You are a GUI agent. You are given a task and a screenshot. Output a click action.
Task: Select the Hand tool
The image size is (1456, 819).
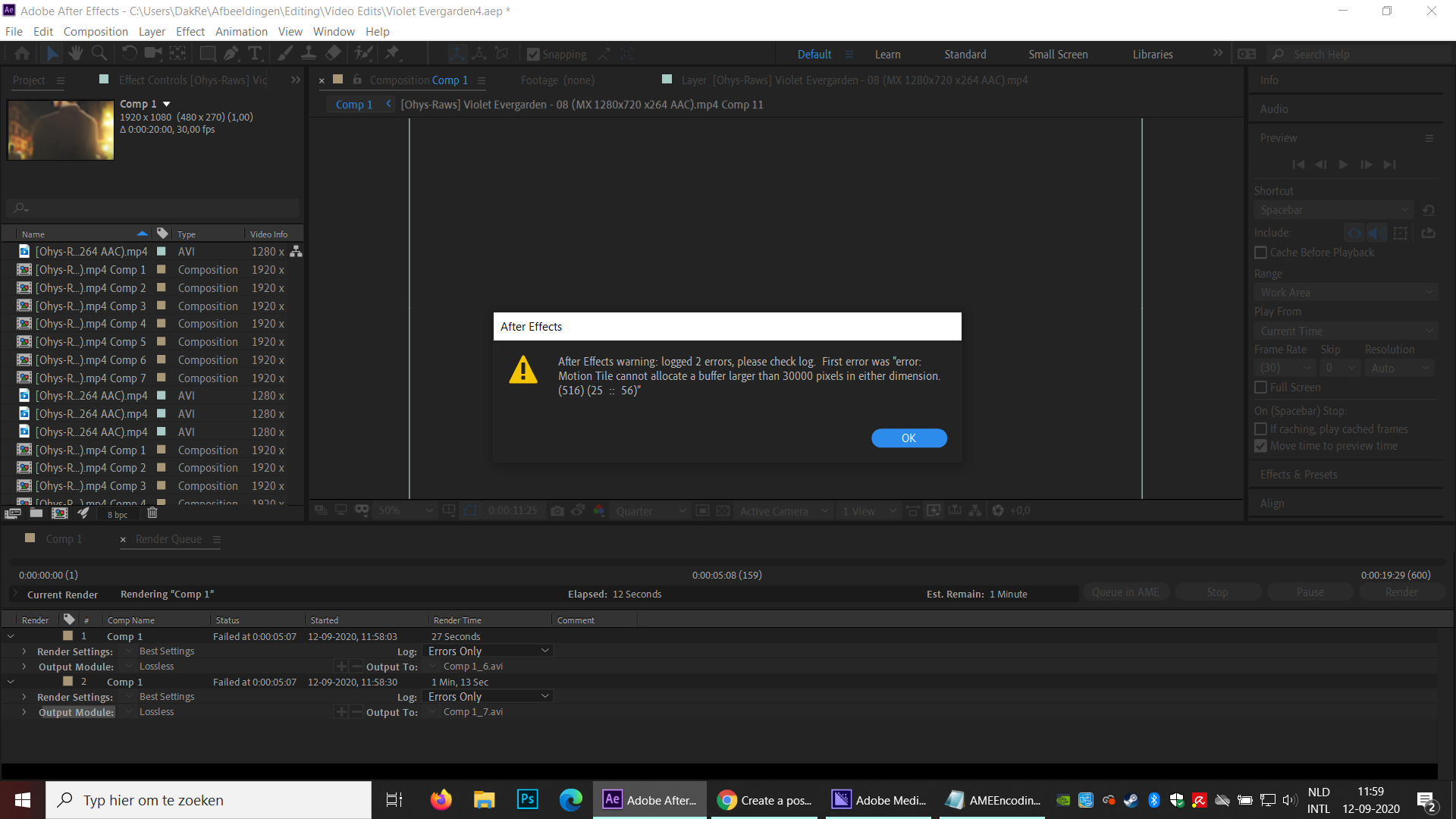click(x=75, y=53)
